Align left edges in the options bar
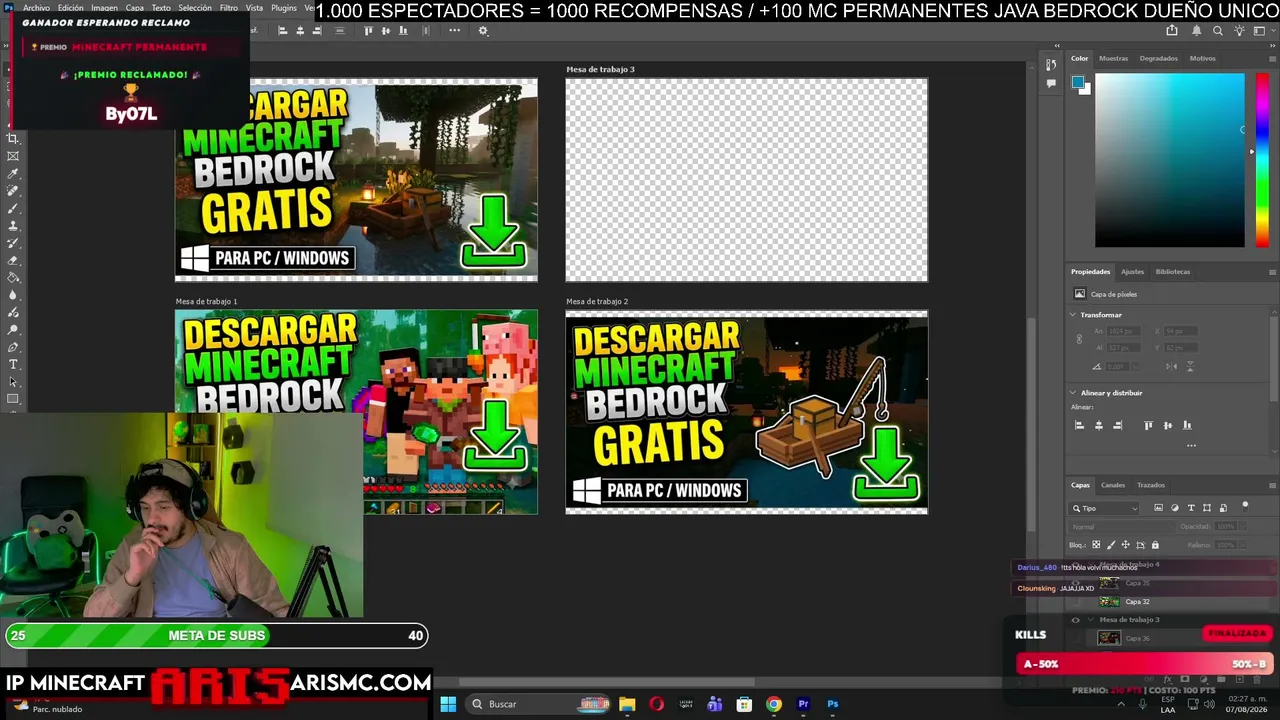Image resolution: width=1280 pixels, height=720 pixels. coord(283,31)
